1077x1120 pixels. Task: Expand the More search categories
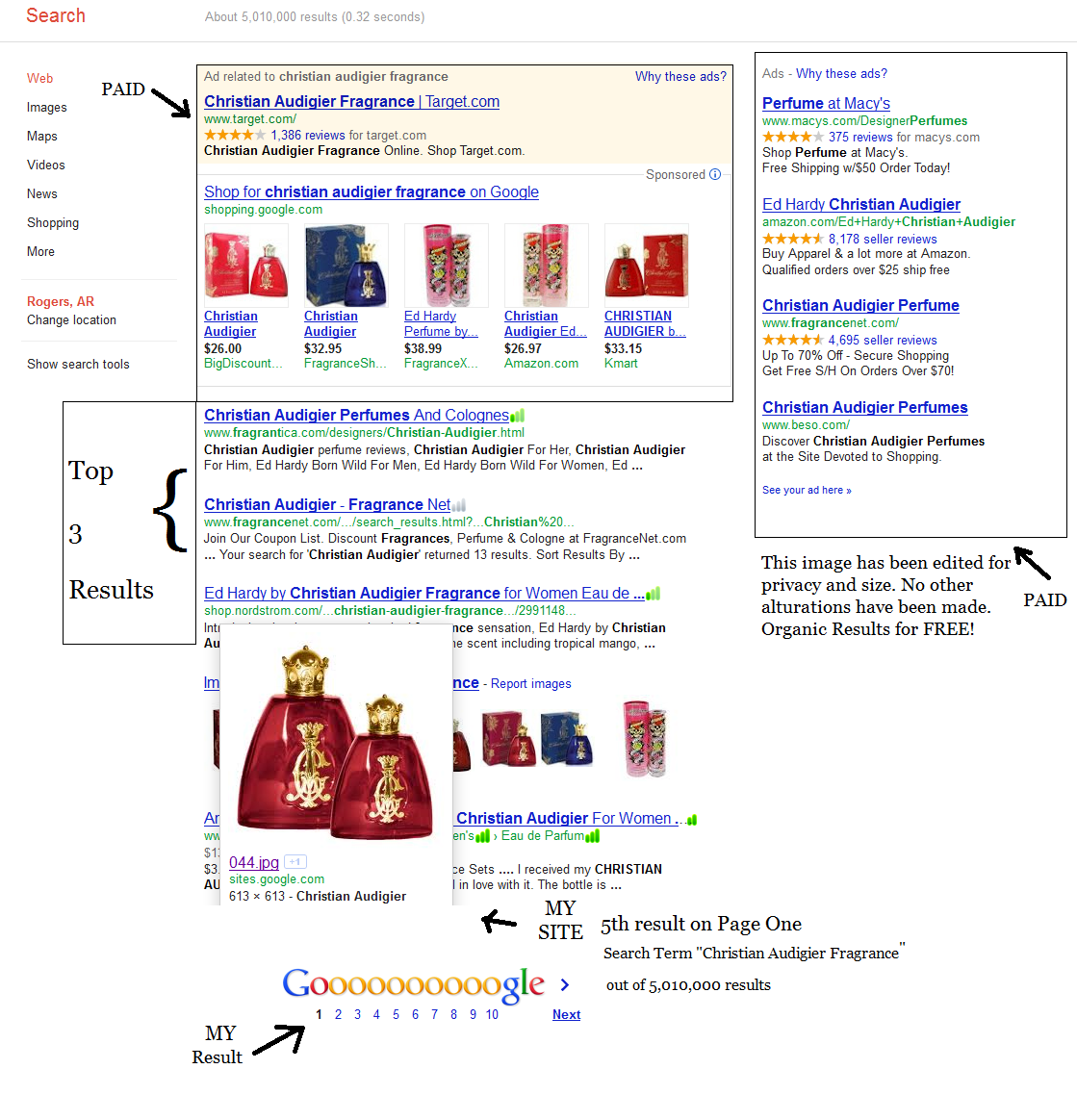[x=40, y=251]
